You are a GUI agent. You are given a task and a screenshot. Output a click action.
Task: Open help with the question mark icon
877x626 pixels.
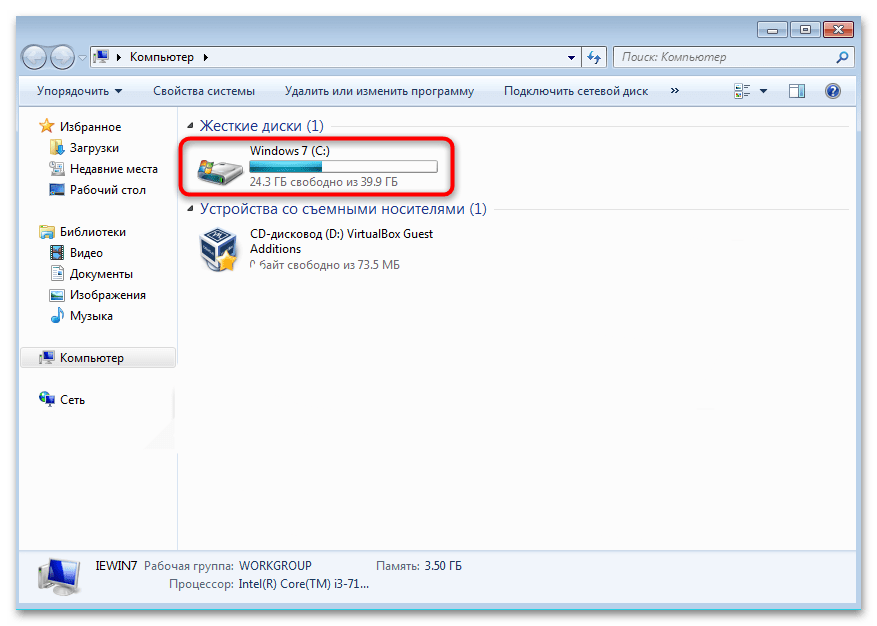coord(832,91)
